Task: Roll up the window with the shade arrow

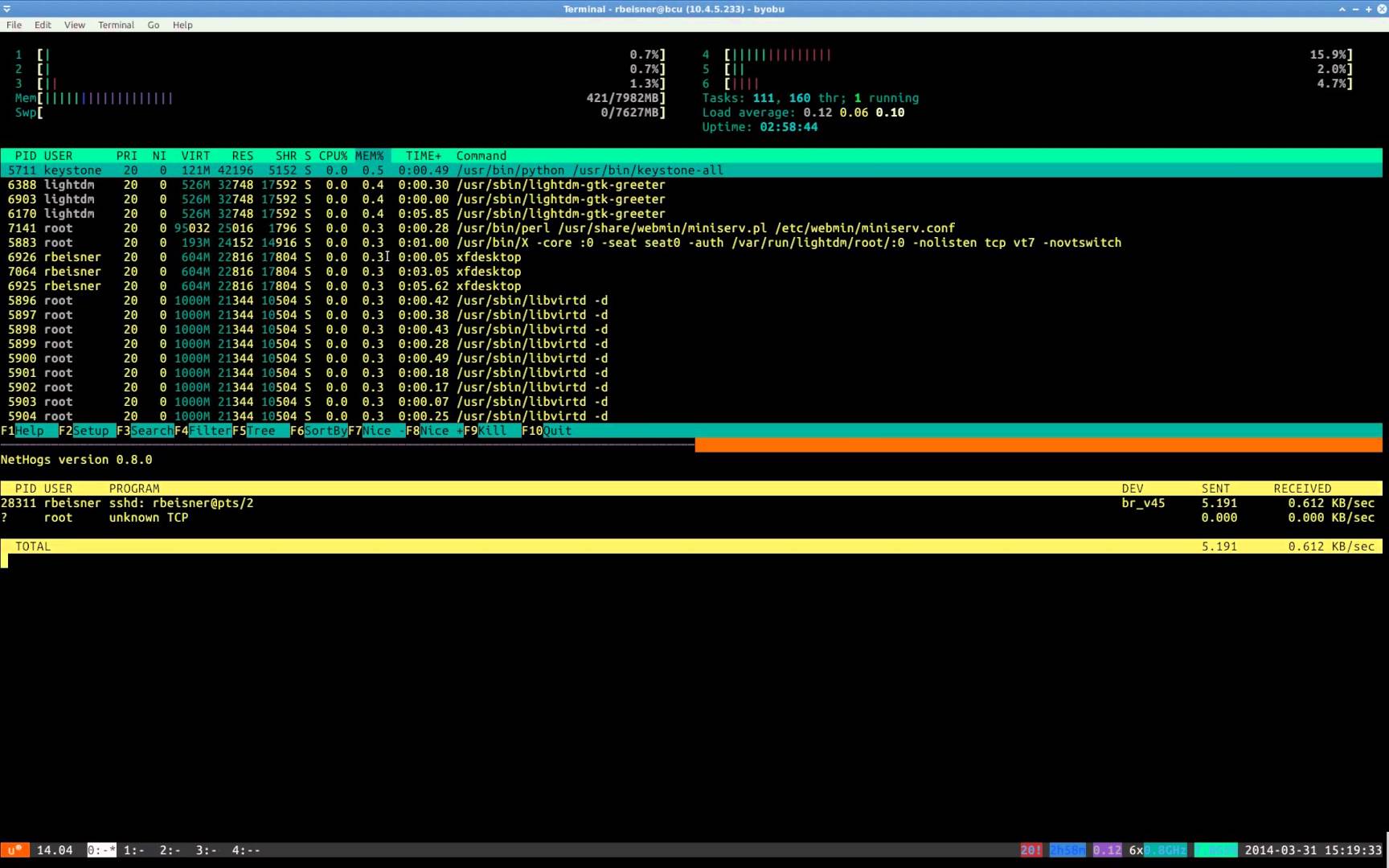Action: 1342,9
